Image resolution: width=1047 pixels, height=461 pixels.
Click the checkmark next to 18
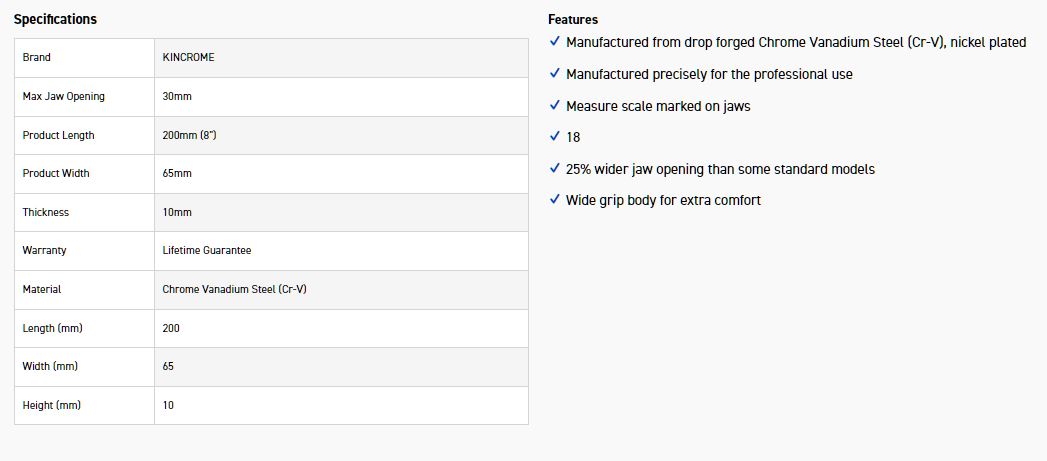click(555, 137)
